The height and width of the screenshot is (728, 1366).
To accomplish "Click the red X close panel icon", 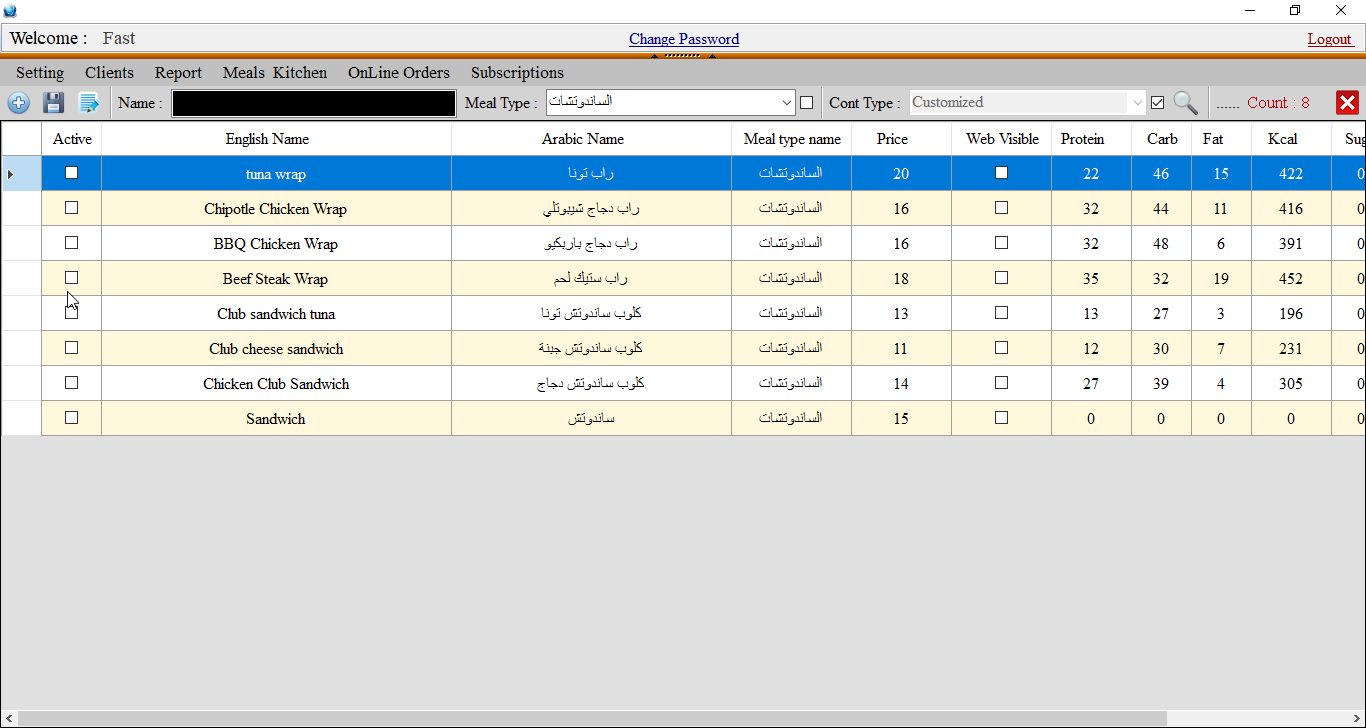I will pos(1347,102).
